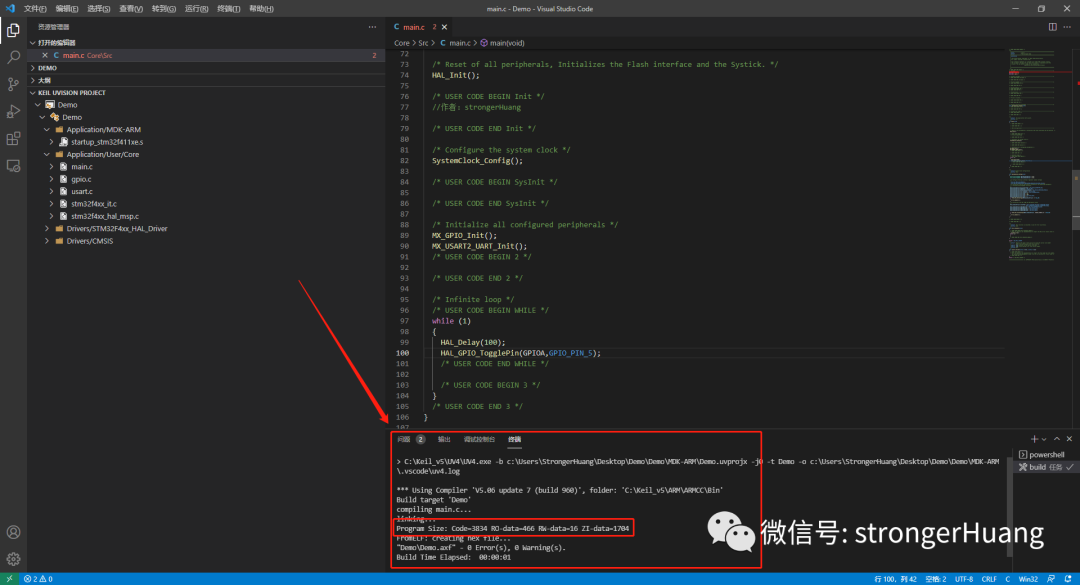Expand the Drivers/CMSIS folder
This screenshot has width=1080, height=585.
coord(91,240)
